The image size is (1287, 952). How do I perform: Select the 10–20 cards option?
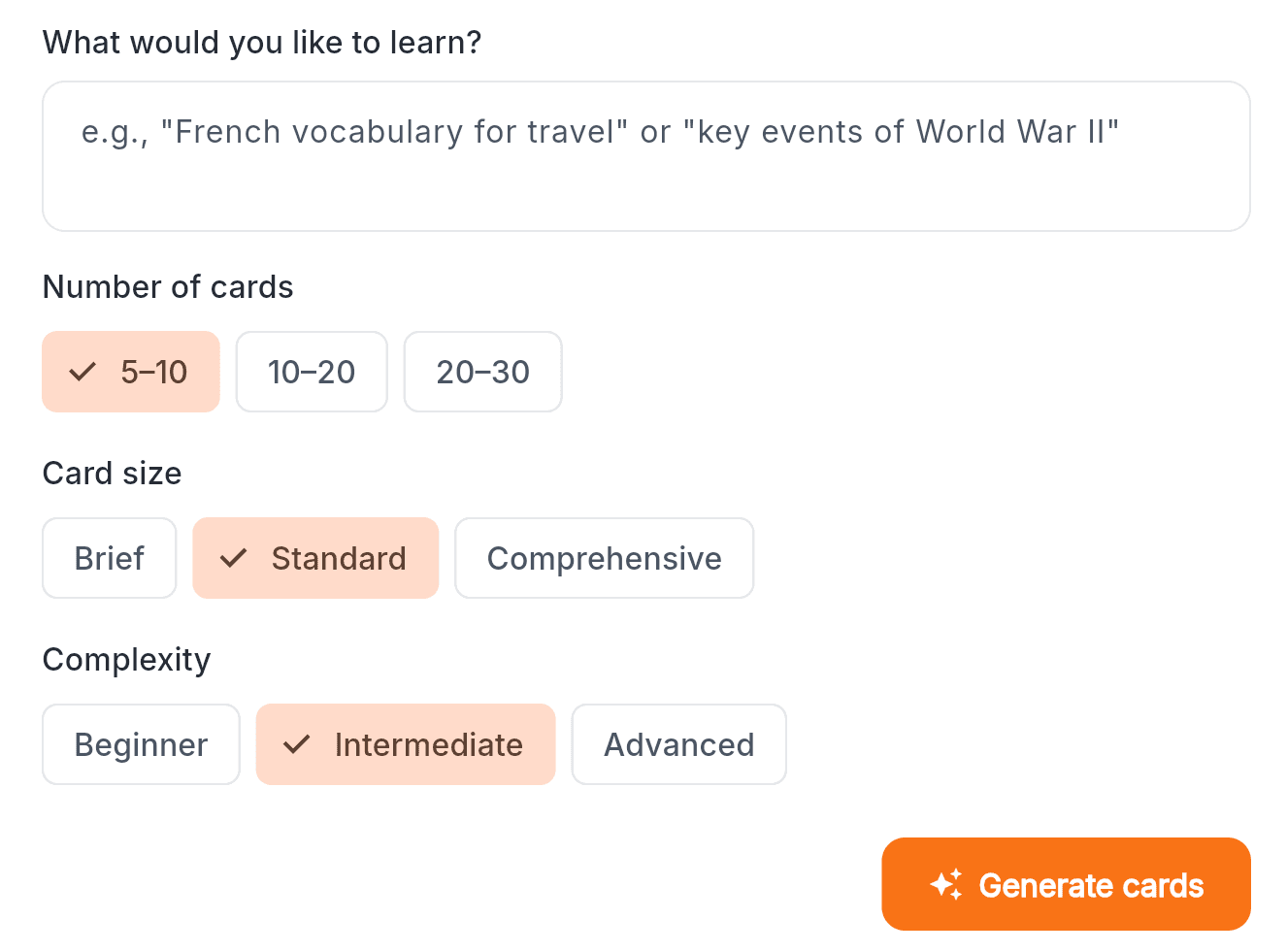tap(312, 372)
